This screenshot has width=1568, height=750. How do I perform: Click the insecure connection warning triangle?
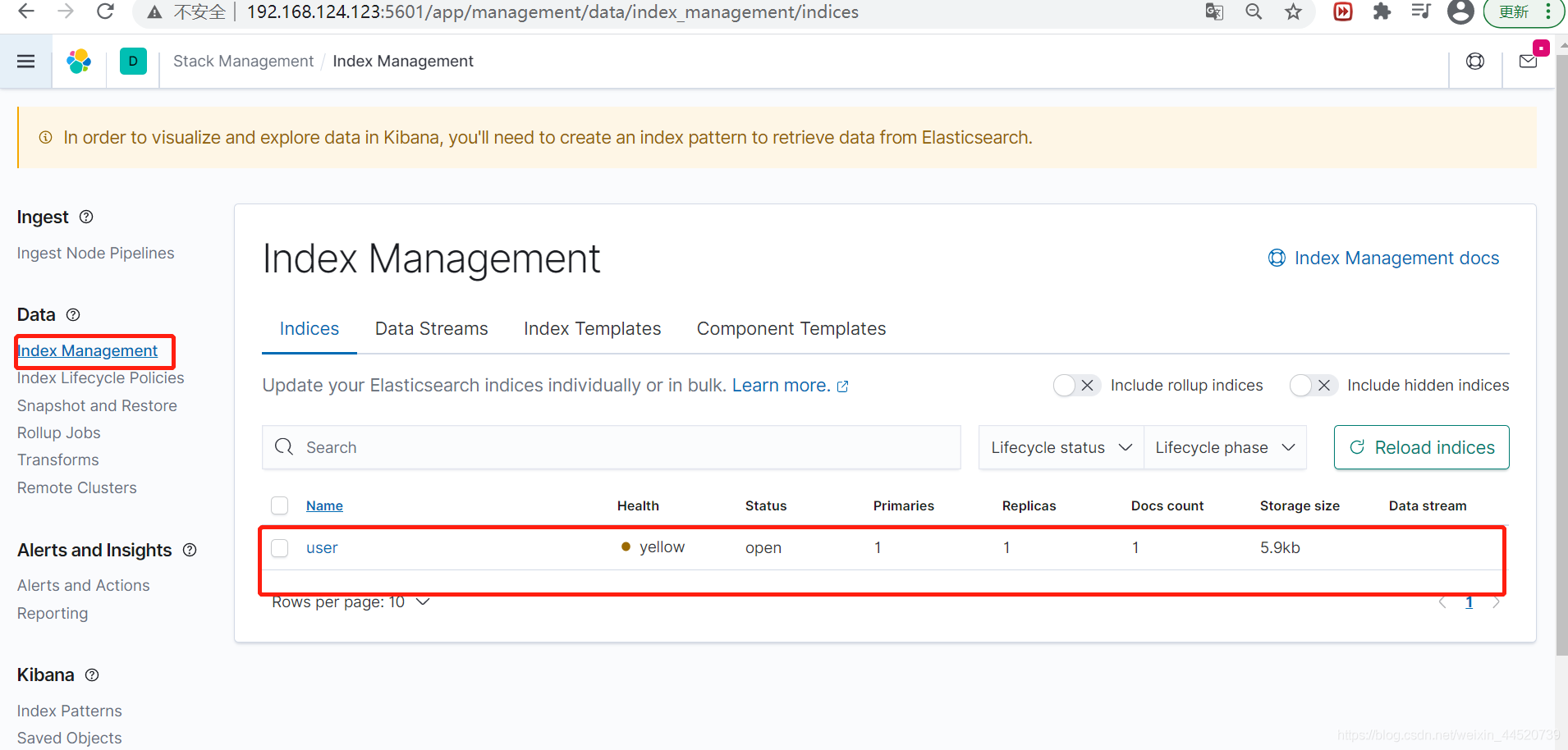pos(154,12)
